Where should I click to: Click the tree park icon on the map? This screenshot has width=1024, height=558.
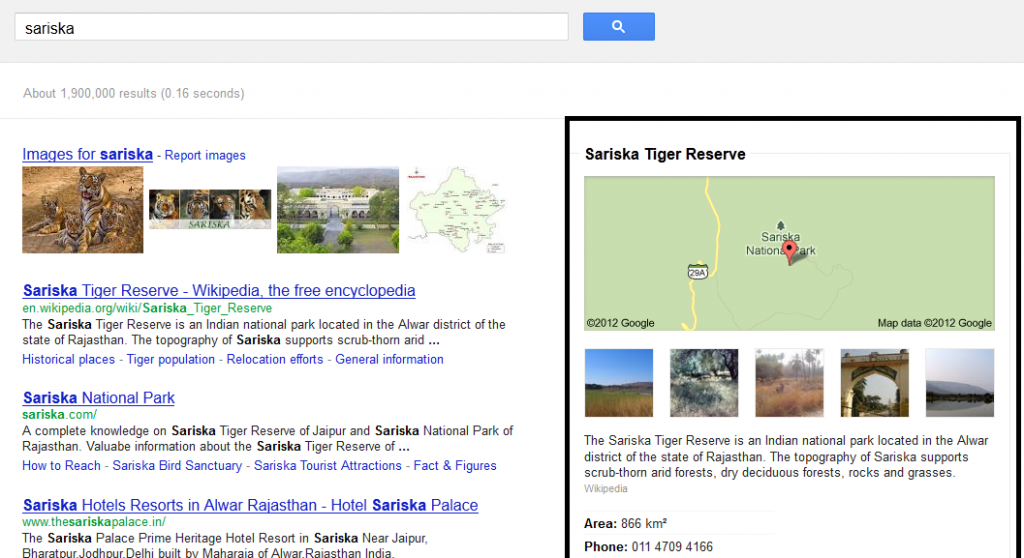pos(780,225)
